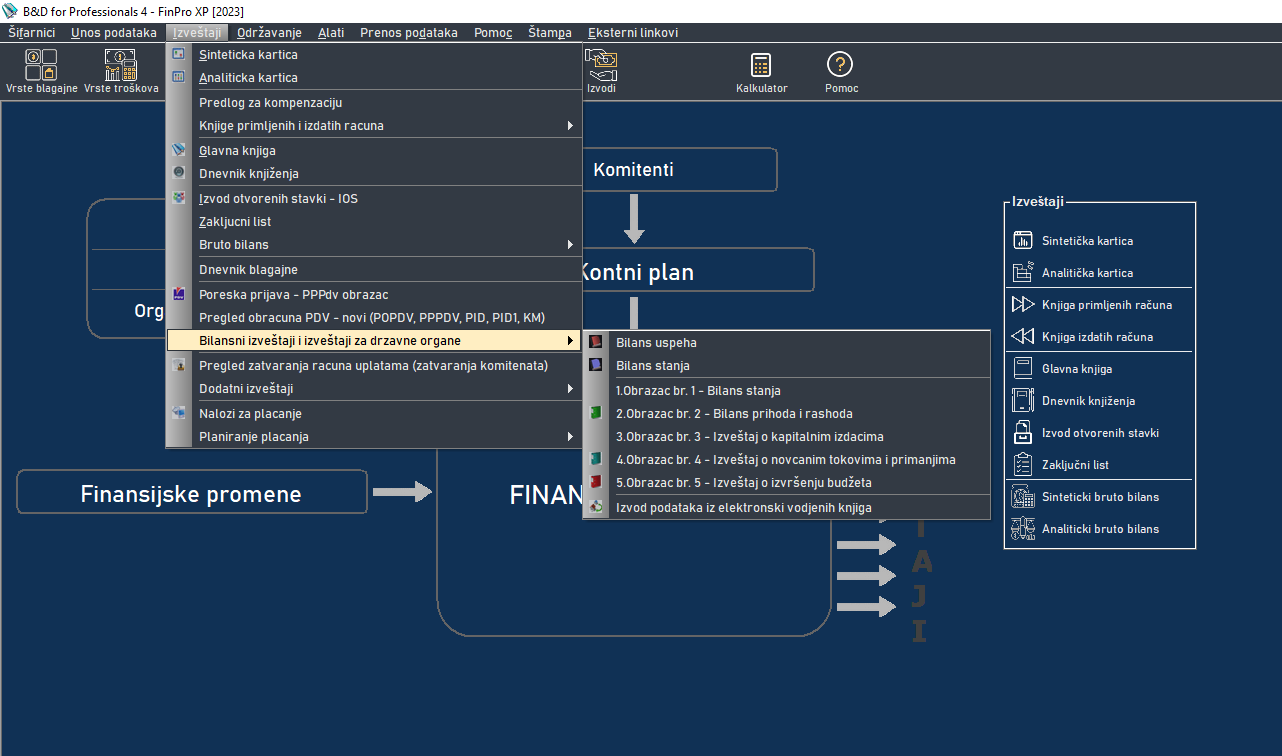
Task: Click the Kontni plan diagram button
Action: [697, 272]
